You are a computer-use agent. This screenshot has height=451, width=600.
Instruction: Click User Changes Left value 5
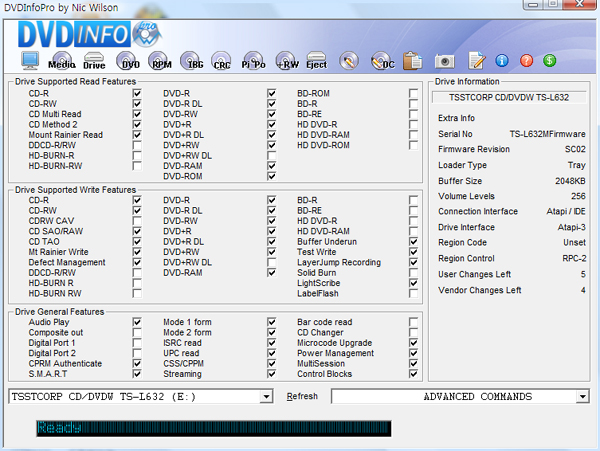click(583, 274)
